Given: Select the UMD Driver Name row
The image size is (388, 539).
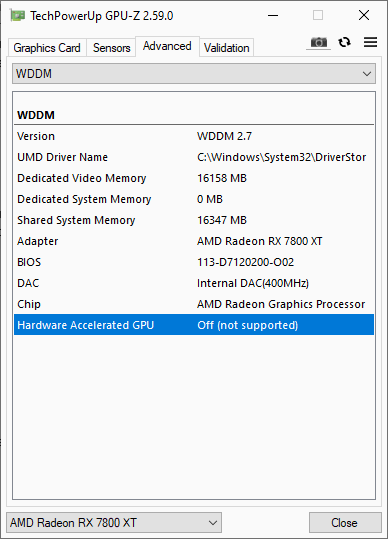Looking at the screenshot, I should coord(194,157).
